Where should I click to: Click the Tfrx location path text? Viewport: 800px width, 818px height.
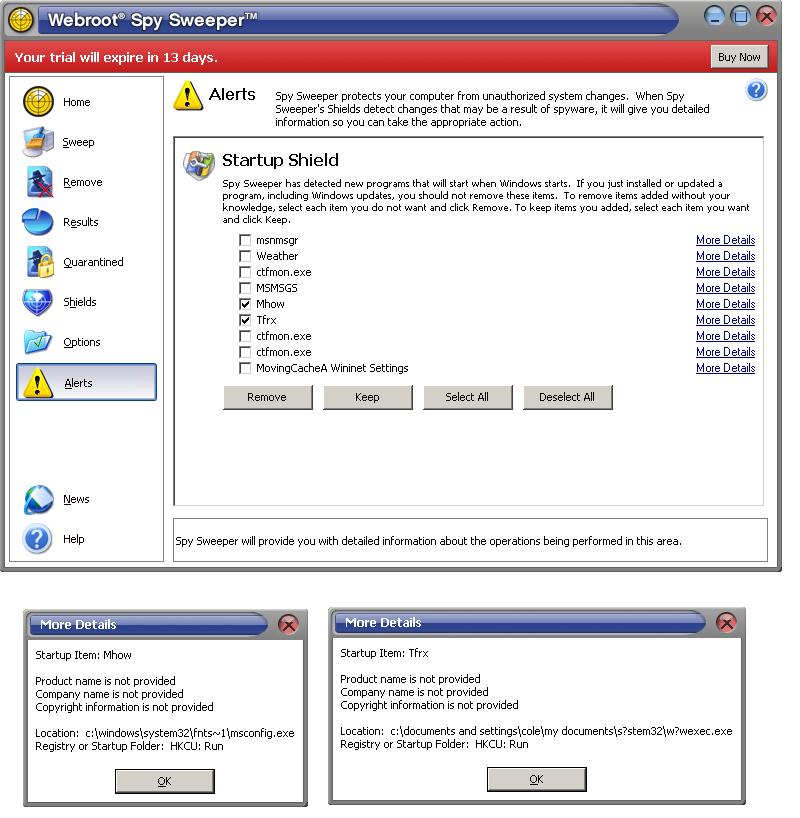(561, 731)
